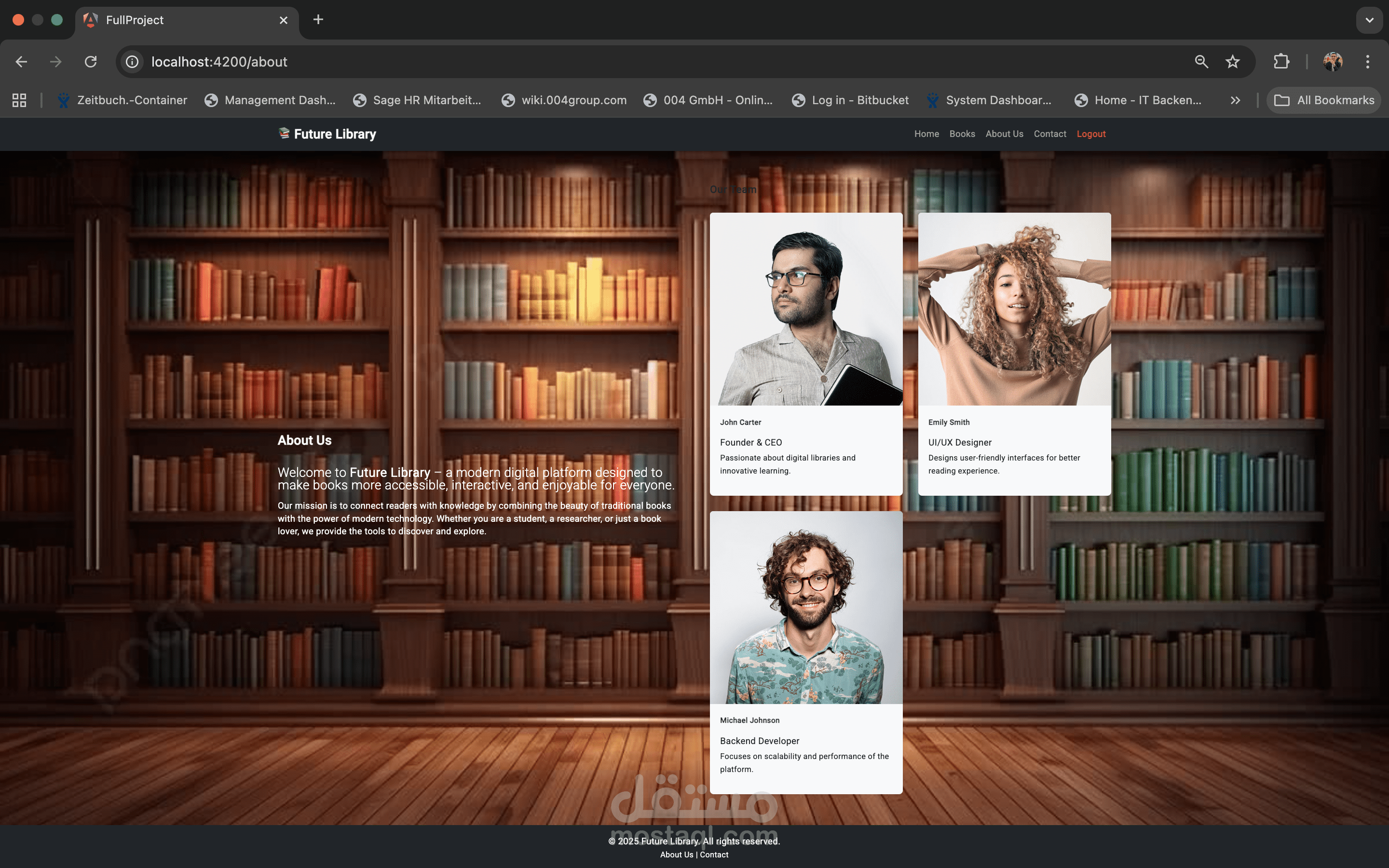Open the Chrome three-dot menu

pyautogui.click(x=1368, y=61)
